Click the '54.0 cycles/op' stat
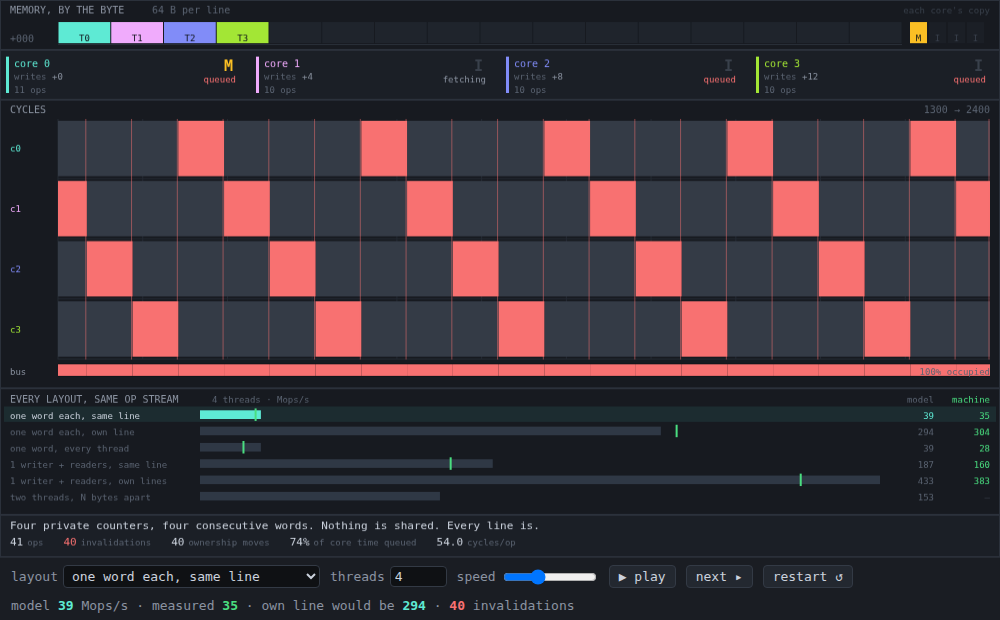The height and width of the screenshot is (620, 1000). [x=476, y=542]
